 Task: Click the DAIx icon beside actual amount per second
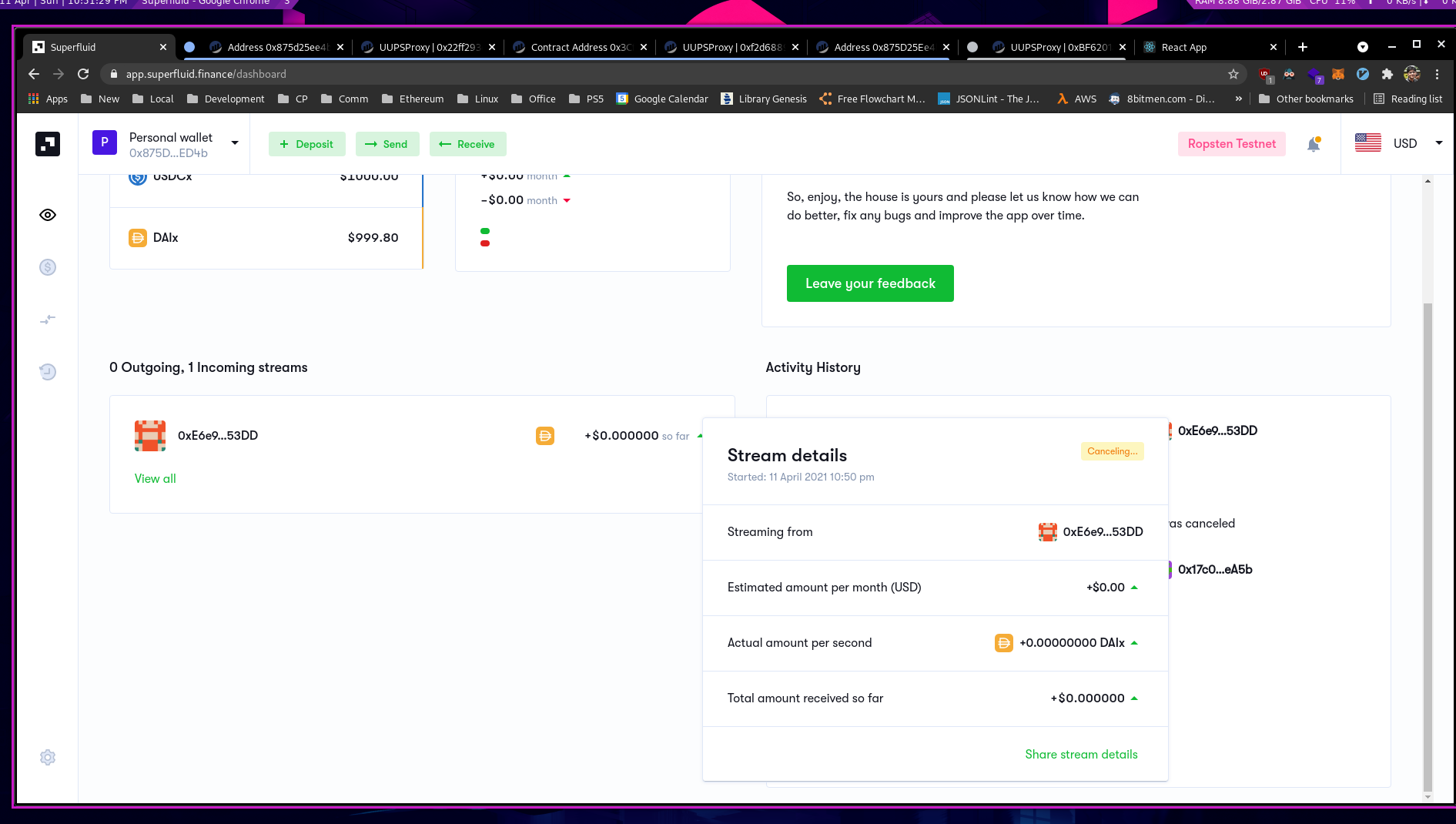[x=1004, y=643]
